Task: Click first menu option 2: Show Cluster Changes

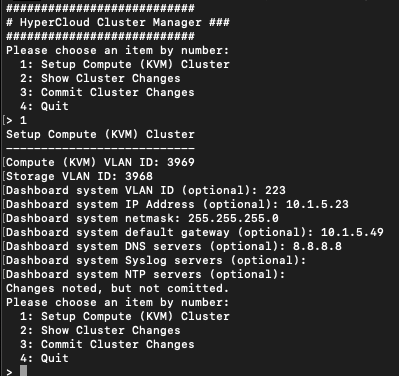Action: [100, 78]
